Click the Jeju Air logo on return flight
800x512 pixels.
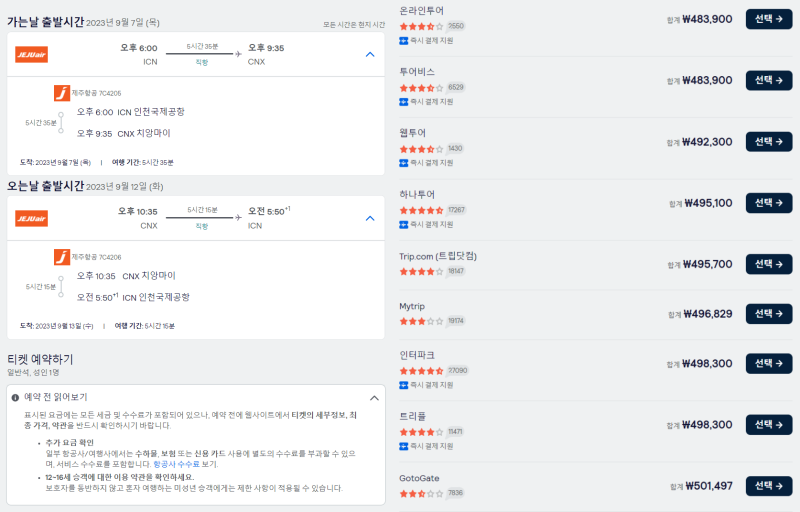pyautogui.click(x=32, y=218)
